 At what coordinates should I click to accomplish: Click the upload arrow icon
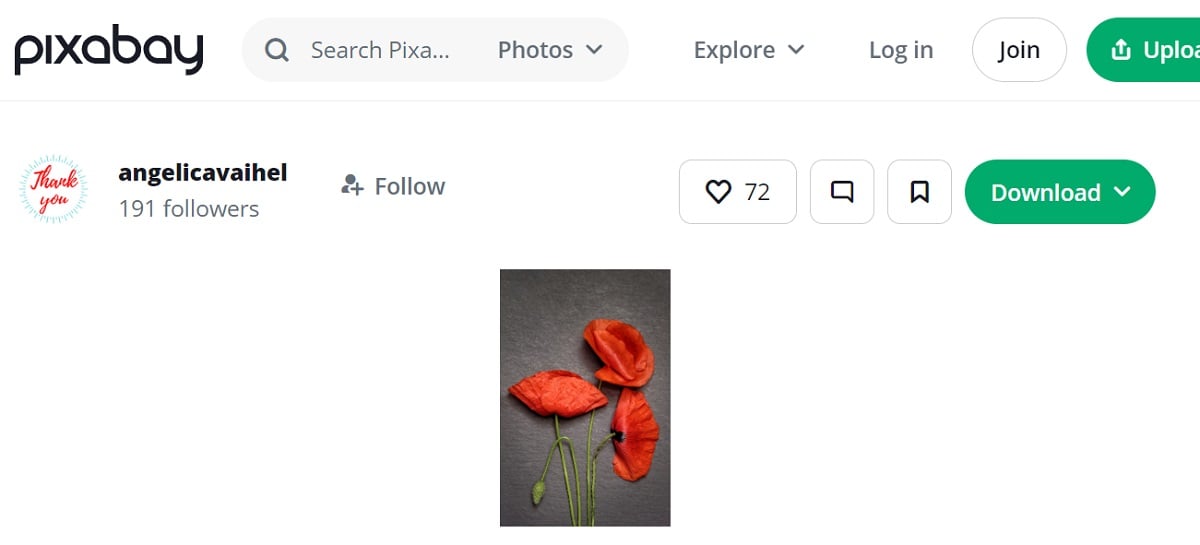1121,50
